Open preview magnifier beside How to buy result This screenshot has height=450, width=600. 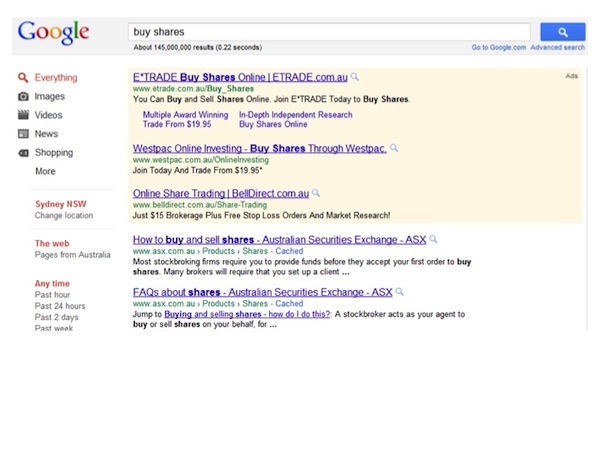[433, 239]
